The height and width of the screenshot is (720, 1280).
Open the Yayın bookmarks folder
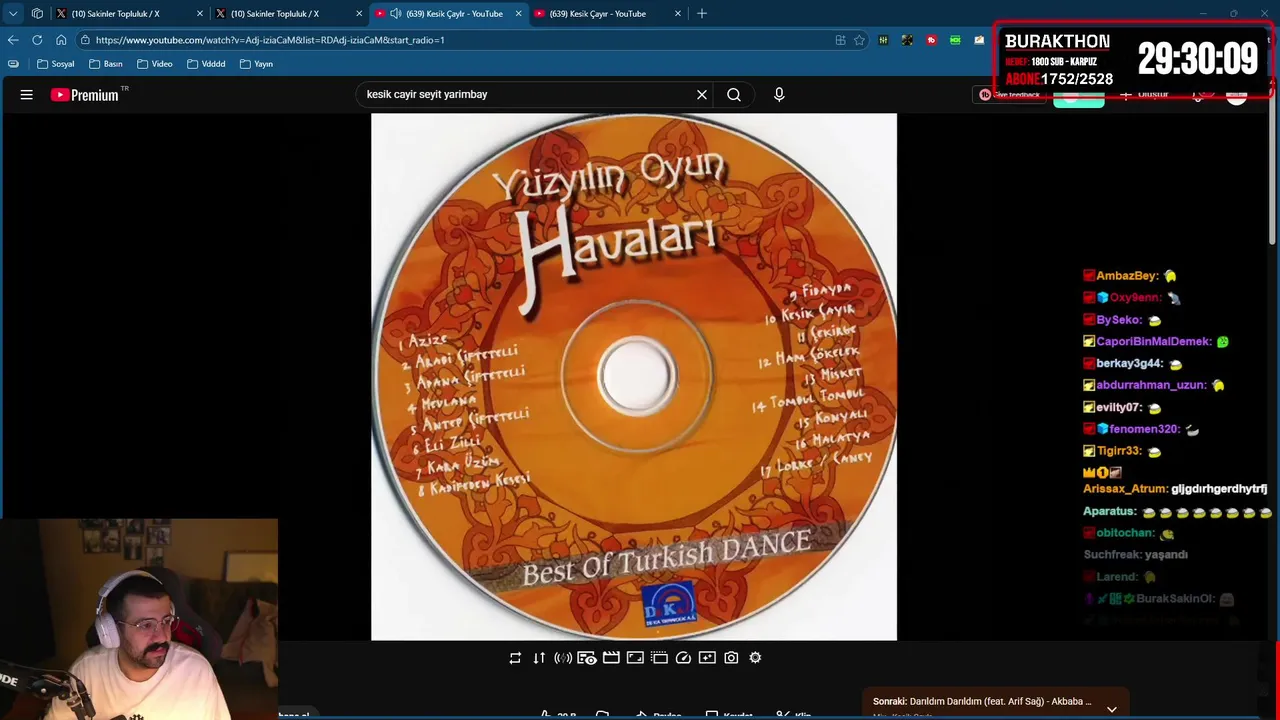(x=257, y=64)
